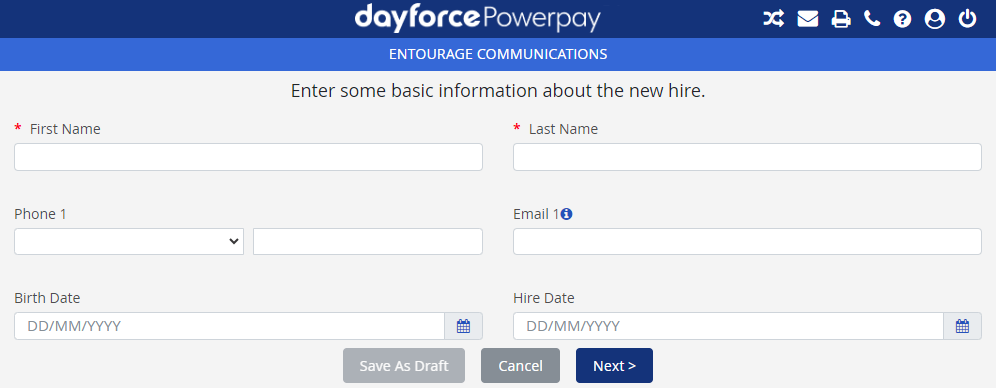The image size is (996, 388).
Task: Open the envelope messages icon
Action: point(807,19)
